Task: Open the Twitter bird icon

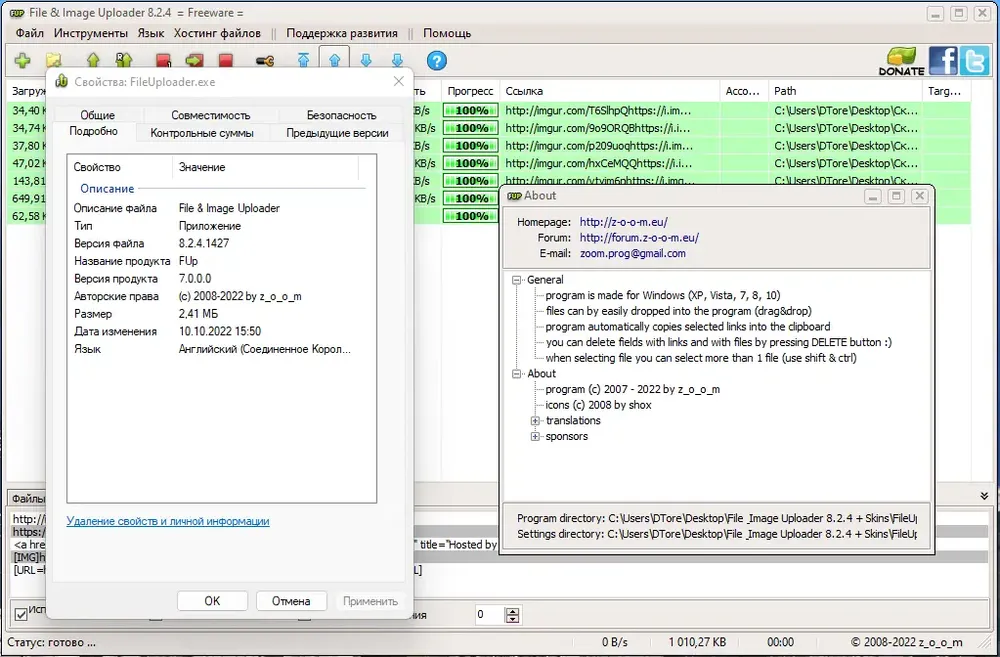Action: pyautogui.click(x=974, y=61)
